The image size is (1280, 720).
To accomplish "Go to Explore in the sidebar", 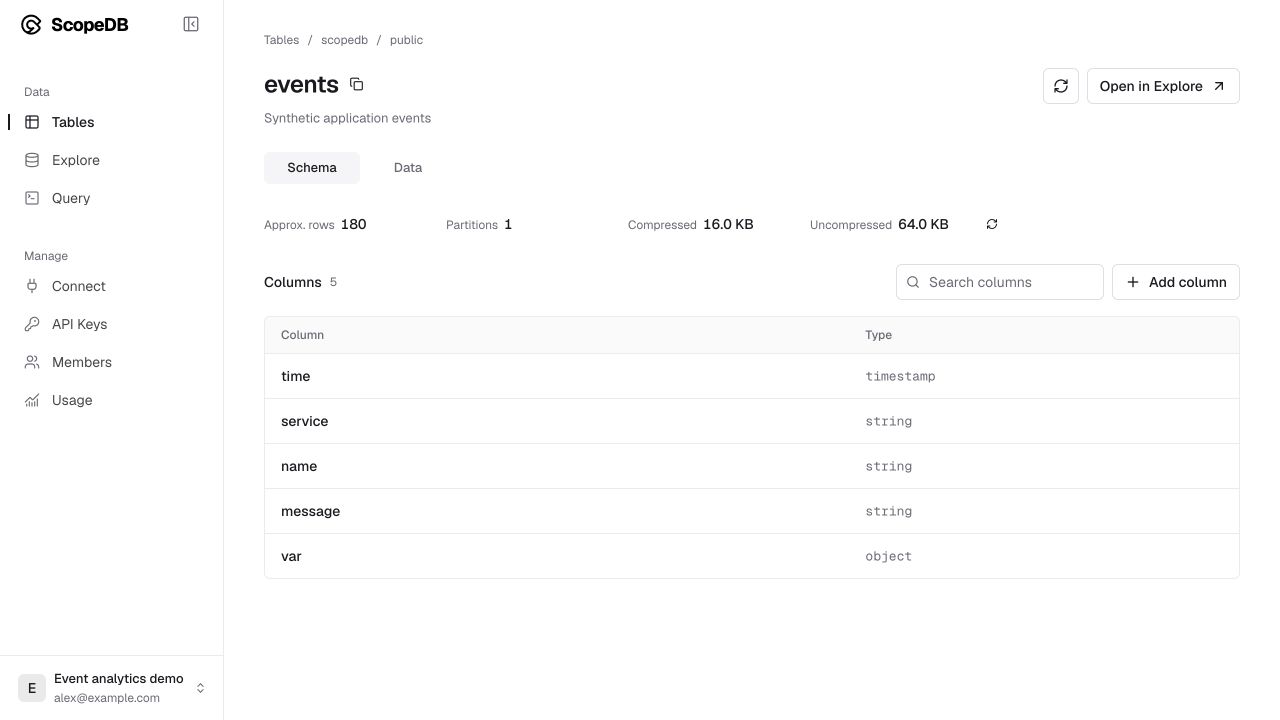I will click(x=111, y=160).
